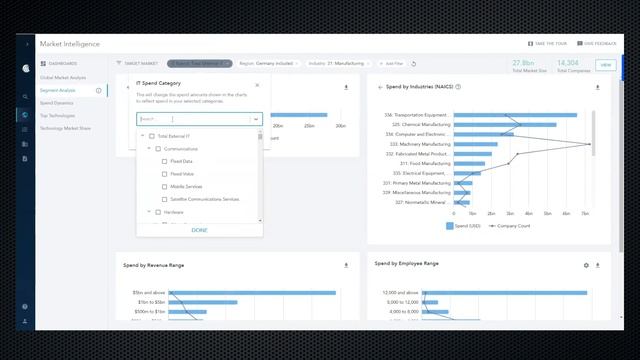Open Top Technologies dashboard
Viewport: 640px width, 360px height.
point(58,116)
